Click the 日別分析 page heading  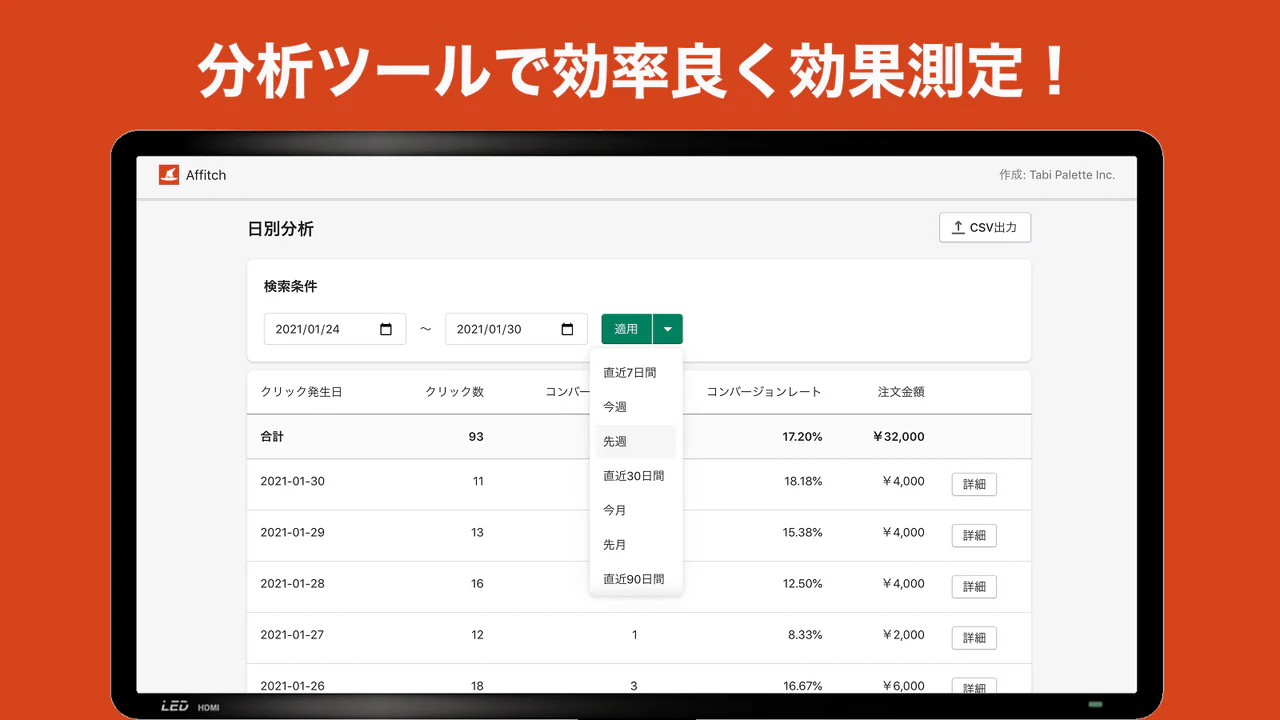pyautogui.click(x=281, y=229)
